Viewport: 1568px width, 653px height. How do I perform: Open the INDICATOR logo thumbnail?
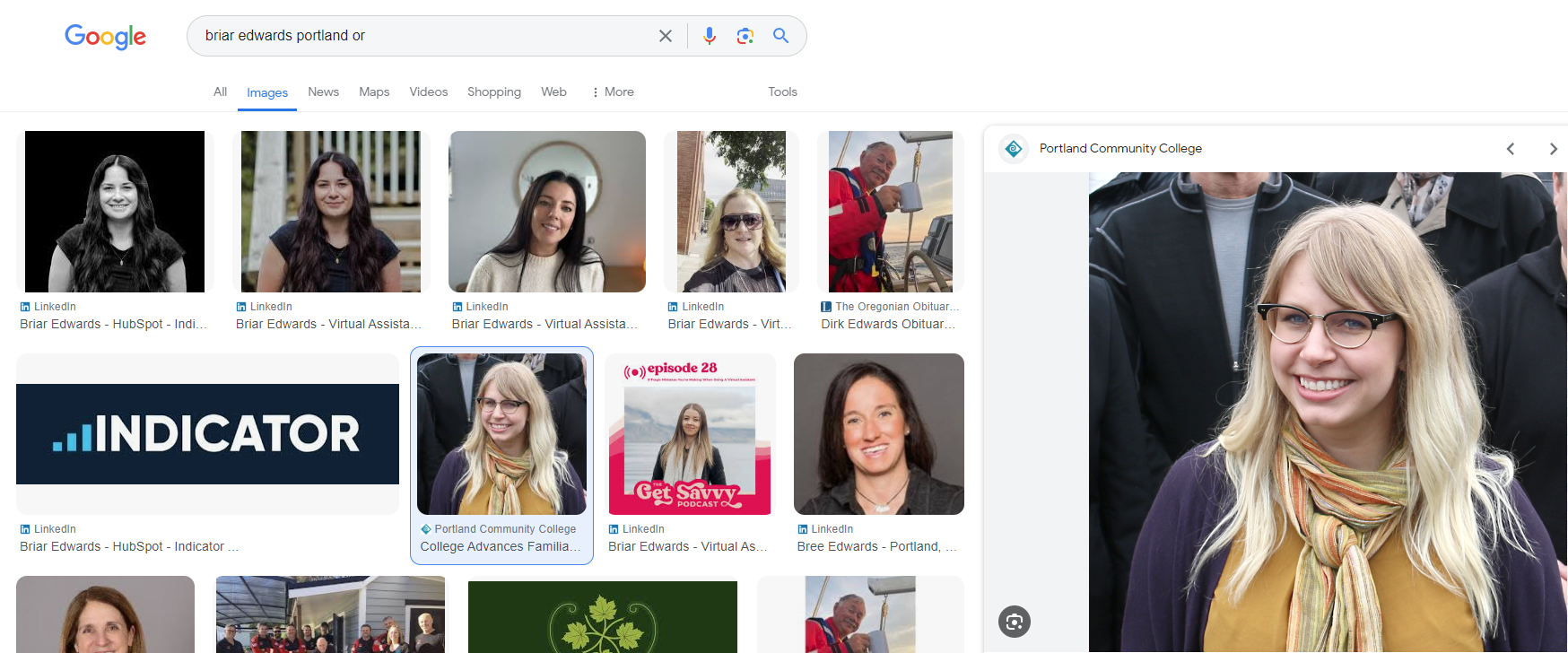[x=207, y=434]
